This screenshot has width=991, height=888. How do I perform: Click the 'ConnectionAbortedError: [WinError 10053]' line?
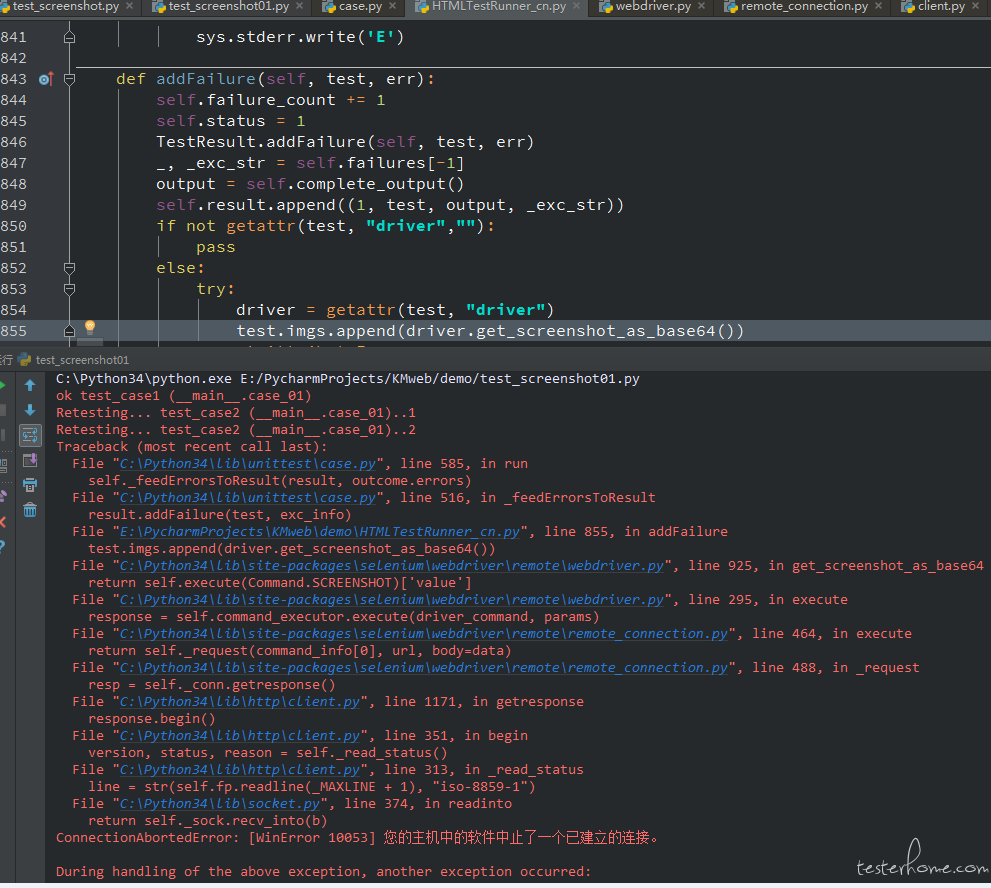point(357,838)
